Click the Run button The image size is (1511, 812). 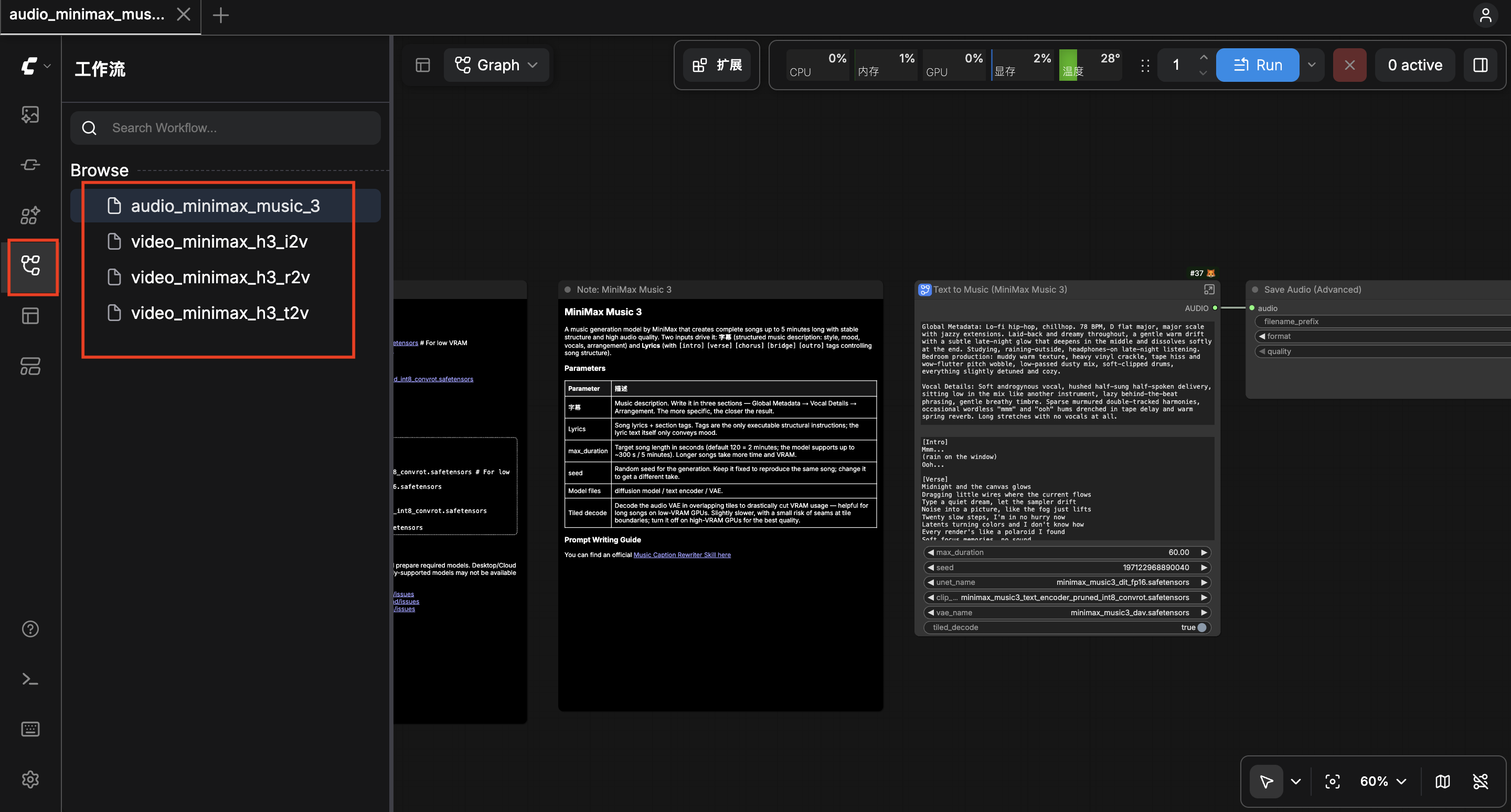click(1258, 65)
